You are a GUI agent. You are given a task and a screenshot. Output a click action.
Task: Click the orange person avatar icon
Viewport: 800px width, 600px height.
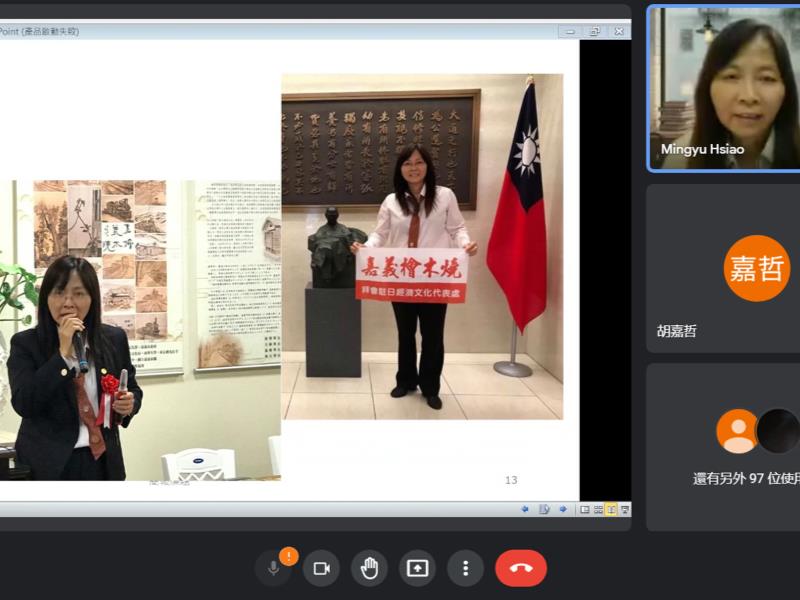coord(738,431)
